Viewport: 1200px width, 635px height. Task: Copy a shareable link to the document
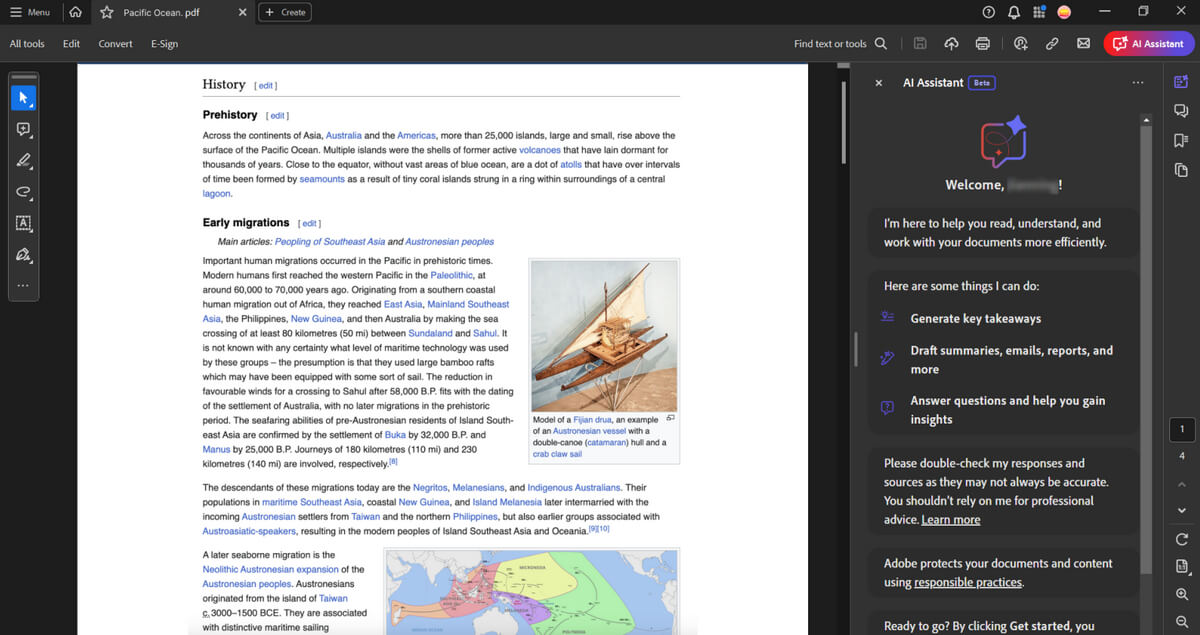(x=1051, y=43)
